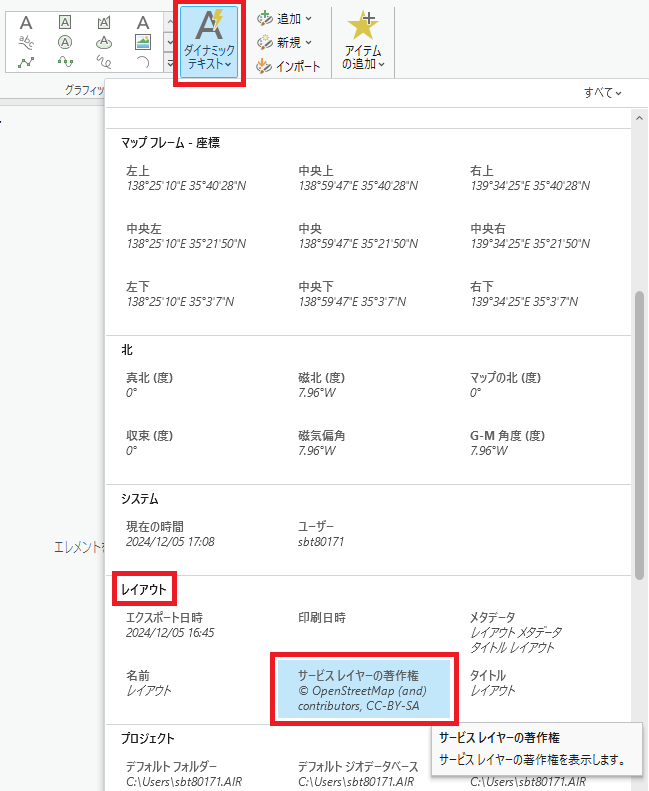Viewport: 649px width, 791px height.
Task: Select the arc drawing tool
Action: (143, 63)
